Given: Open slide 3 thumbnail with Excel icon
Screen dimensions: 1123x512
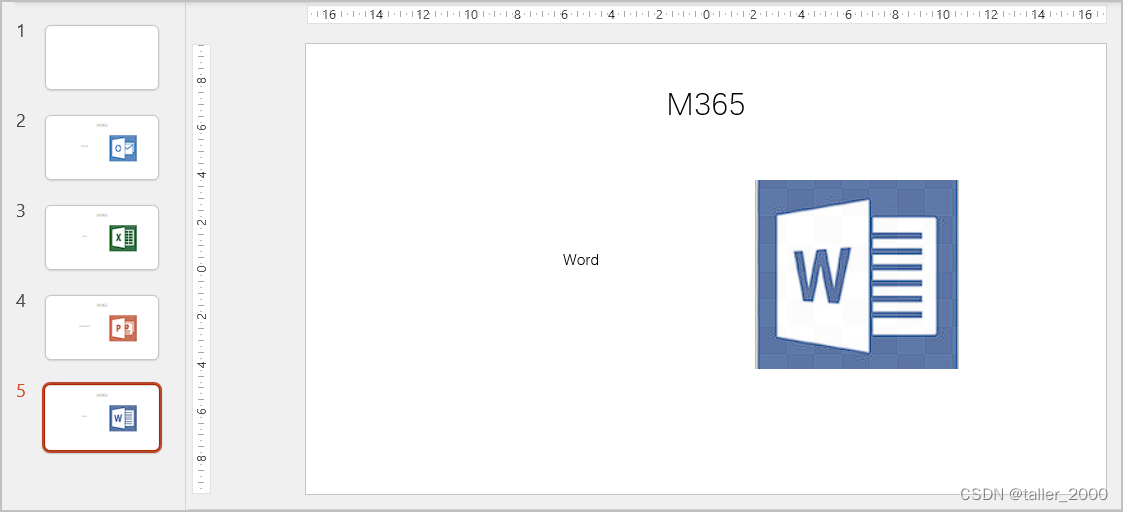Looking at the screenshot, I should (x=102, y=238).
